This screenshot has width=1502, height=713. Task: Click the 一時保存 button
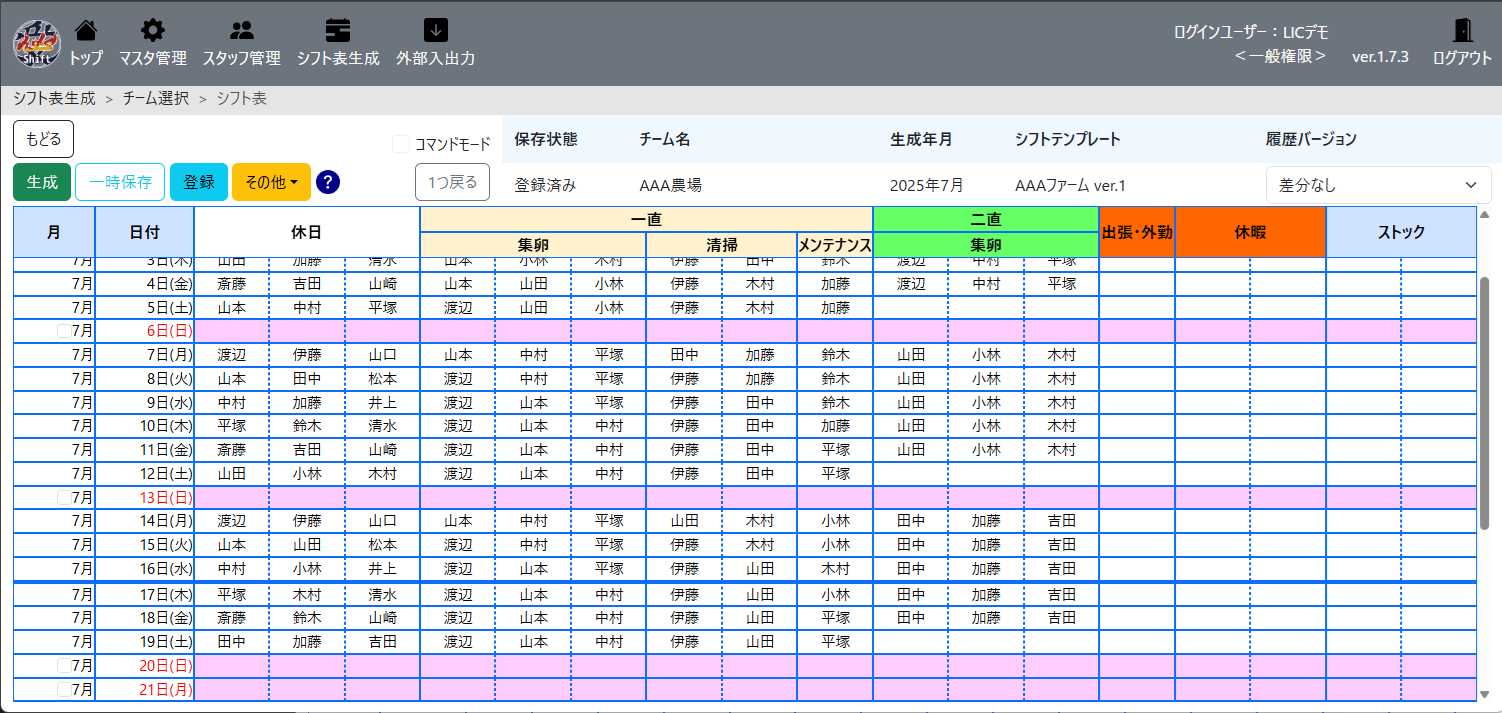pyautogui.click(x=120, y=182)
